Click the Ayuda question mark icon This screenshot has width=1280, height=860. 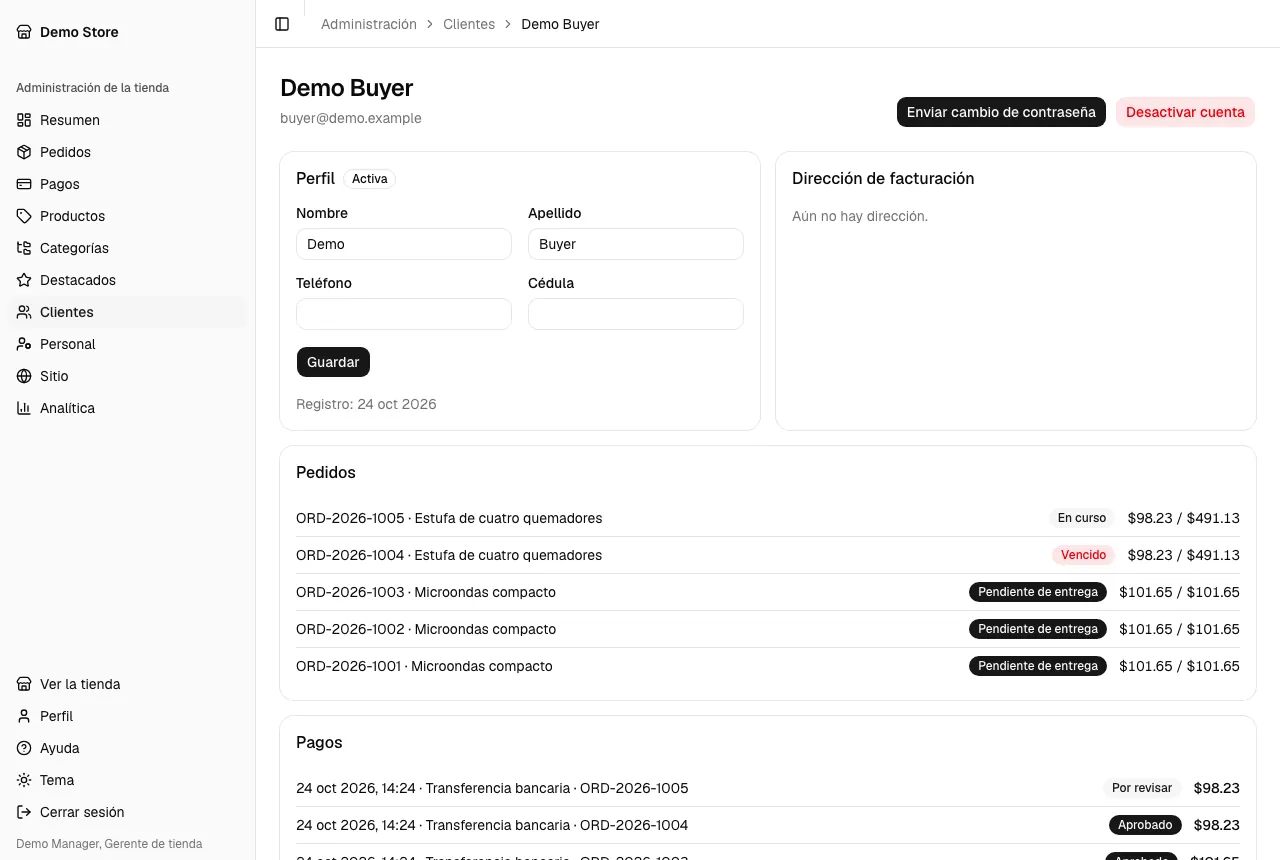pos(24,748)
